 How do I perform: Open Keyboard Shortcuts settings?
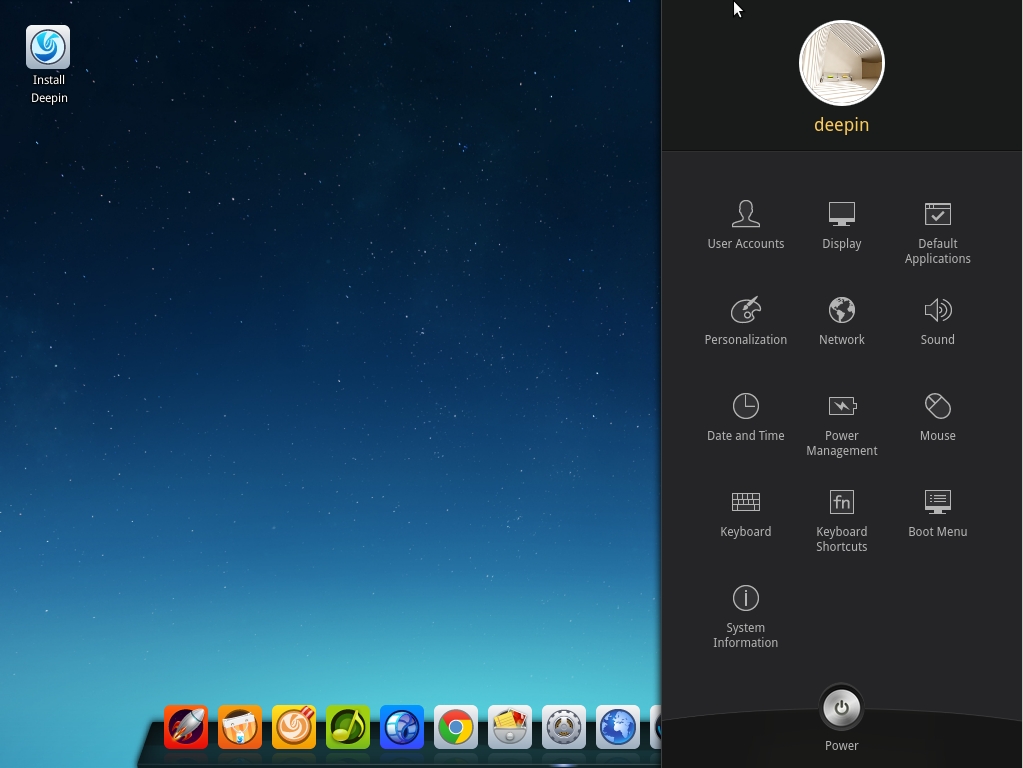point(842,520)
